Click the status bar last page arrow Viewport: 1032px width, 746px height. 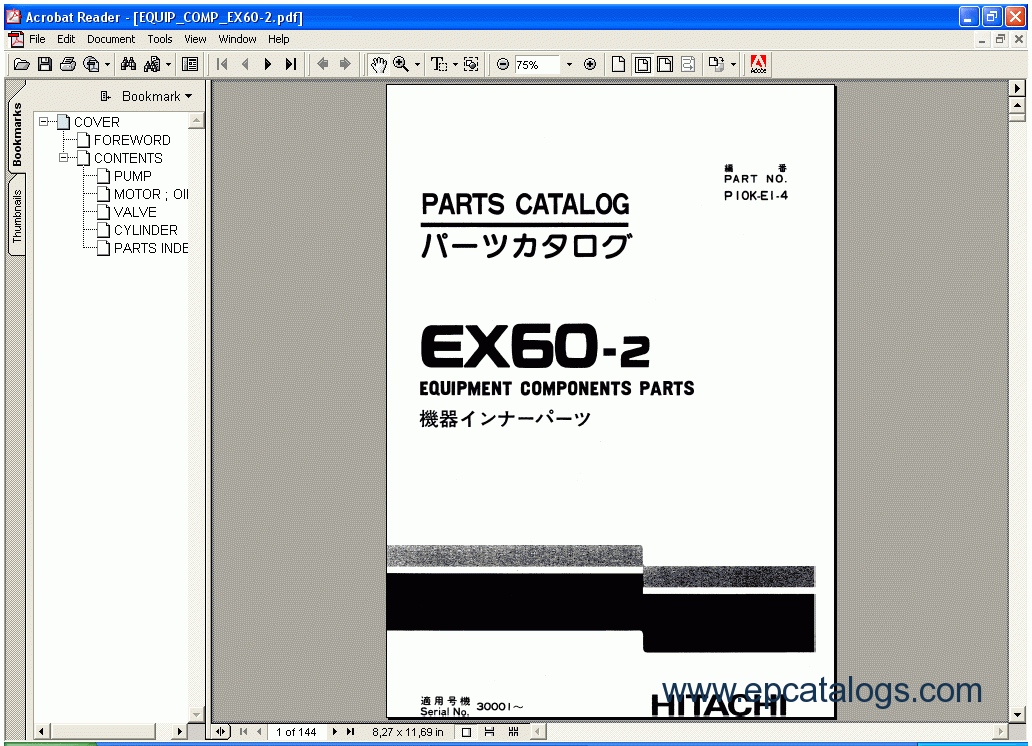pyautogui.click(x=350, y=732)
